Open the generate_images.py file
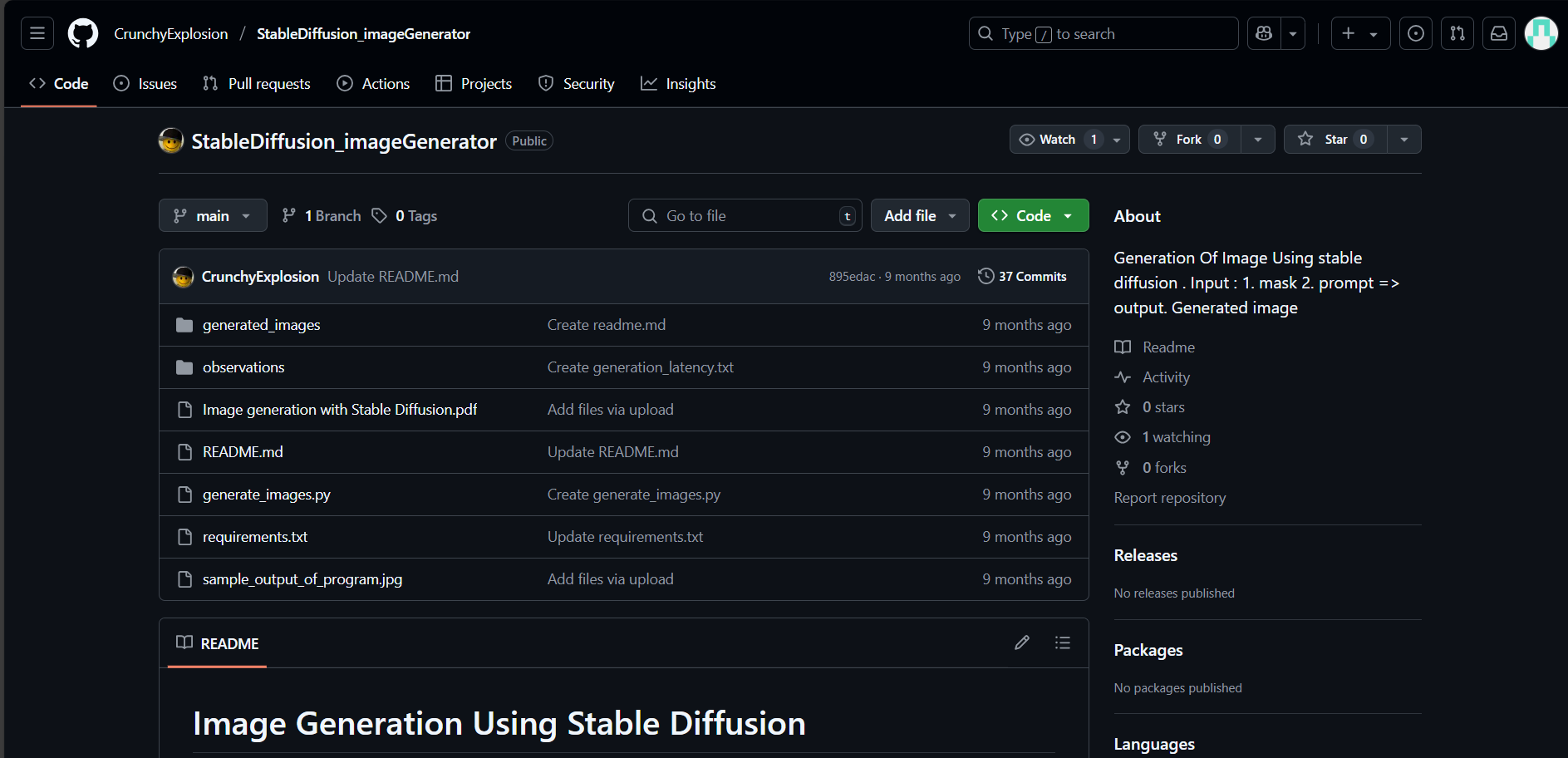This screenshot has width=1568, height=758. (x=267, y=495)
